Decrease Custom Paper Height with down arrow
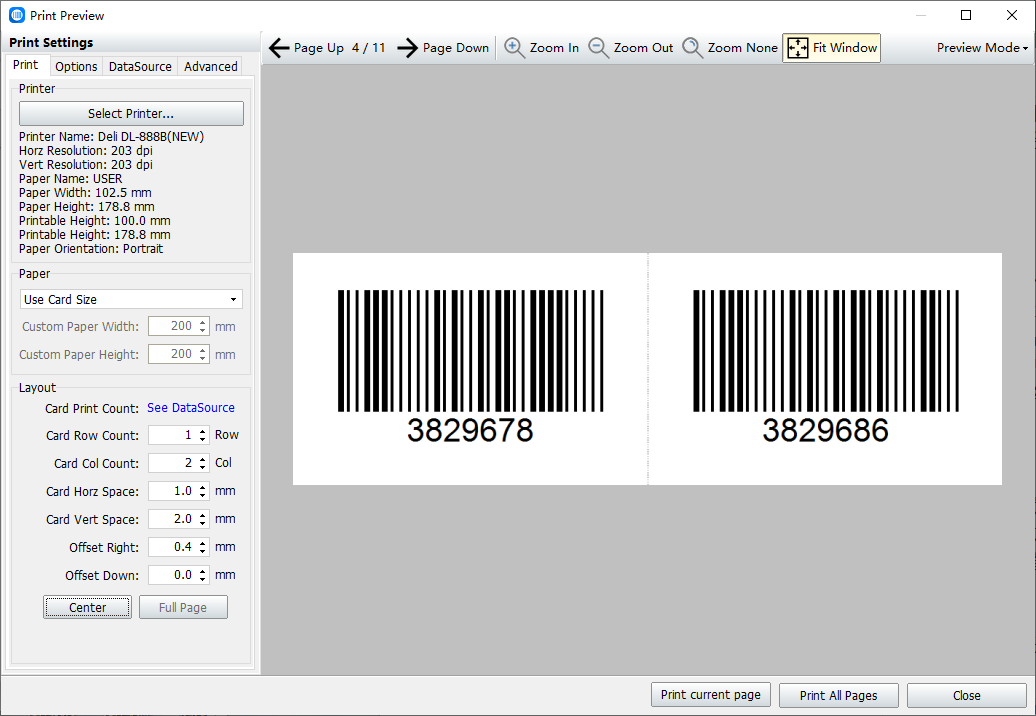Screen dimensions: 1036x716 pos(203,359)
